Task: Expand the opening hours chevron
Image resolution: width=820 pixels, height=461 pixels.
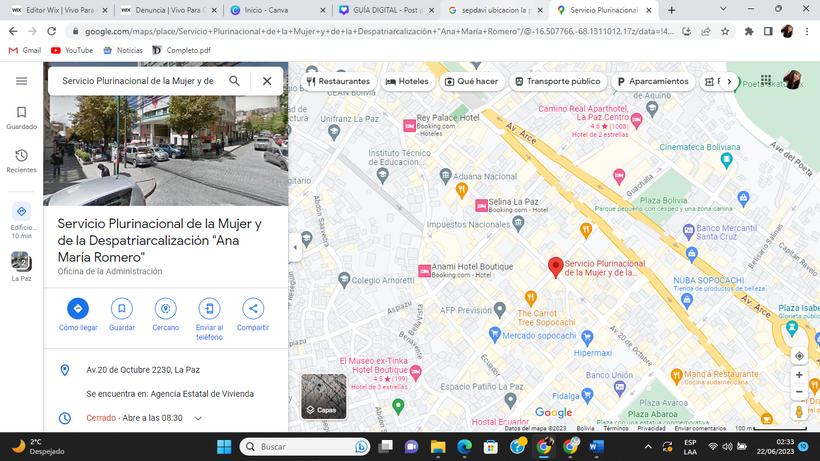Action: [x=198, y=418]
